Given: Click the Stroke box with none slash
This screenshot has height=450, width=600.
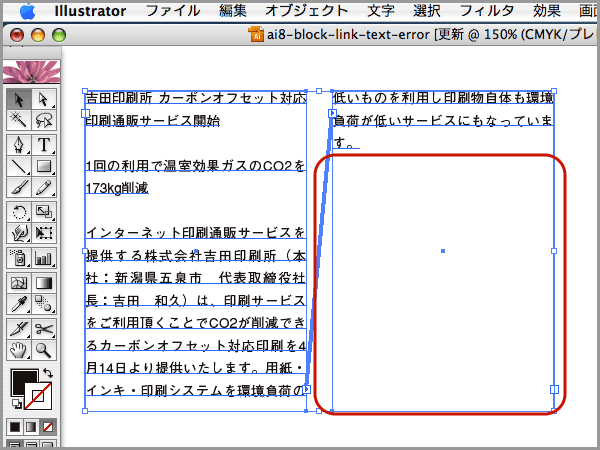Looking at the screenshot, I should pyautogui.click(x=38, y=396).
